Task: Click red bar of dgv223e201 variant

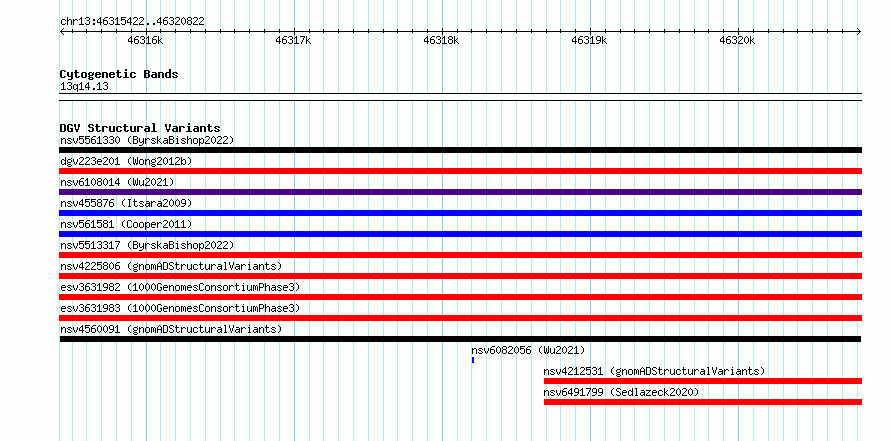Action: tap(460, 171)
